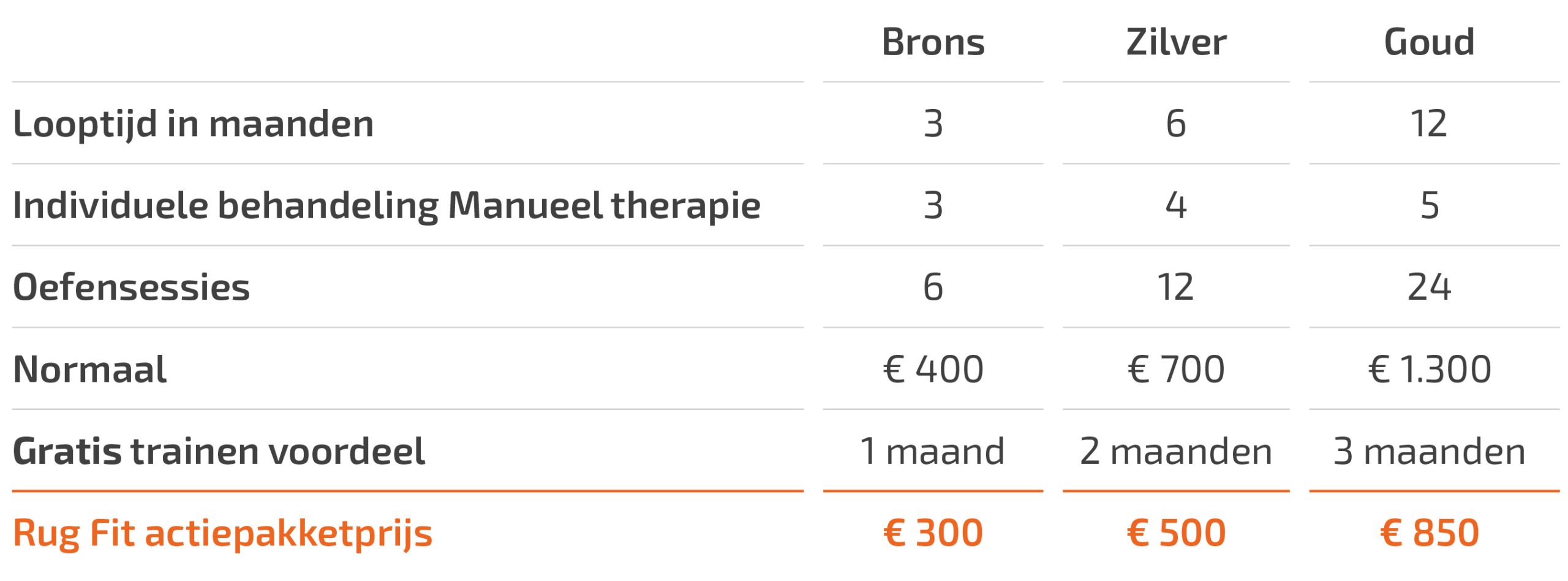Click the Oefensessies row label

coord(131,287)
